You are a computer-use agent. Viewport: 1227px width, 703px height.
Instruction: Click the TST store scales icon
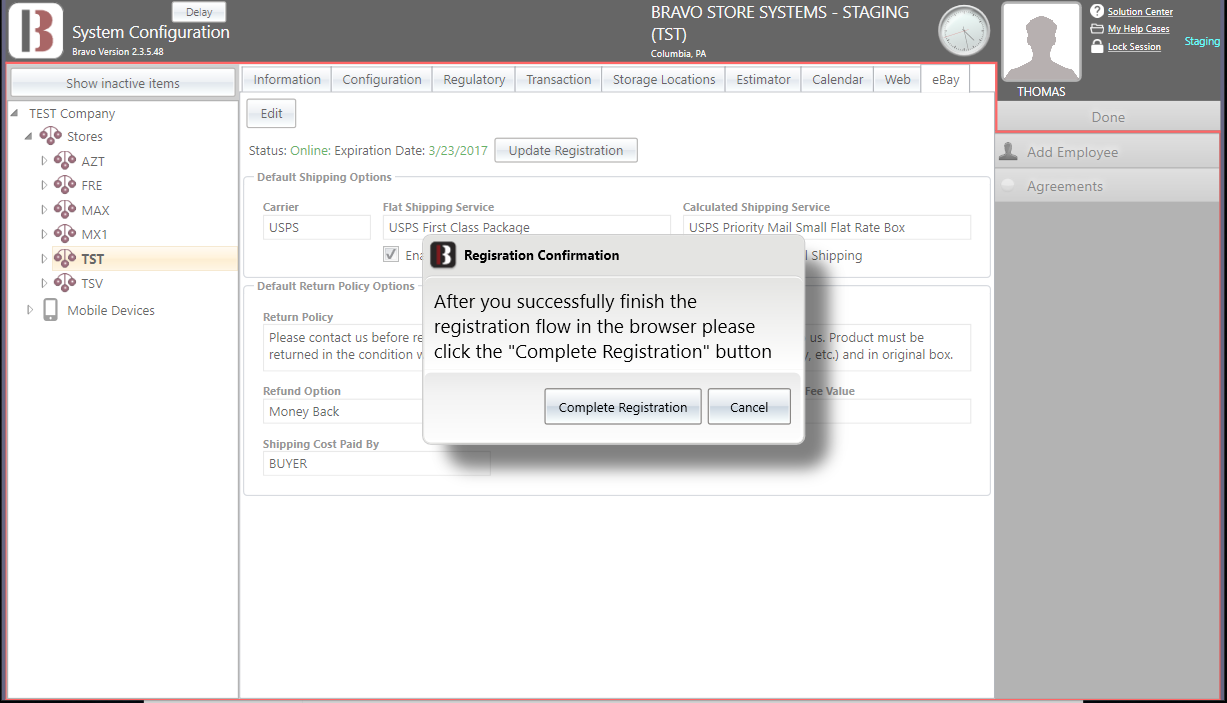click(65, 258)
